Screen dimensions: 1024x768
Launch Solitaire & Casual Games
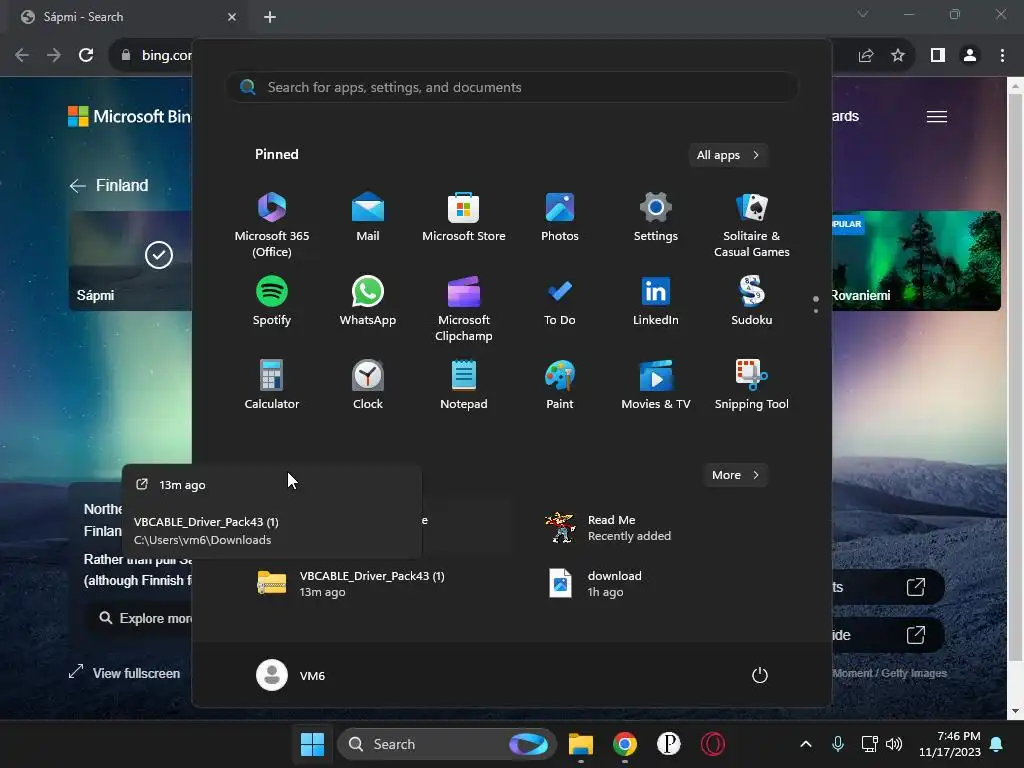click(x=752, y=225)
